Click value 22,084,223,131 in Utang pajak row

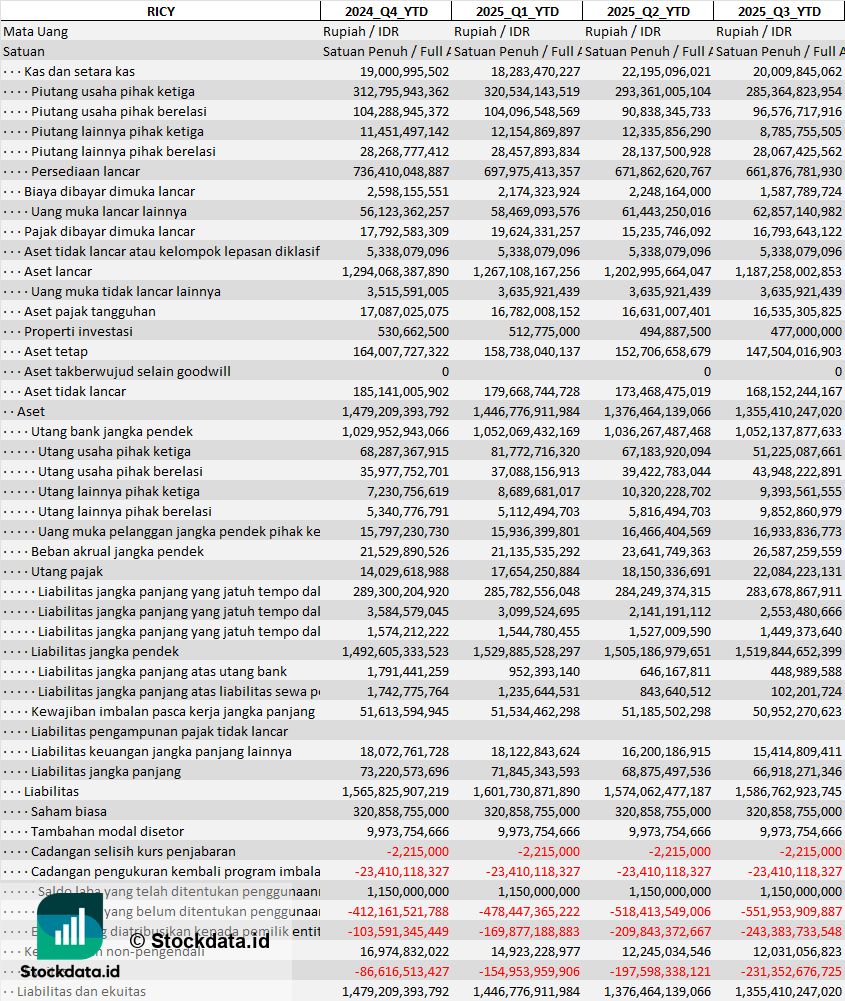click(797, 571)
